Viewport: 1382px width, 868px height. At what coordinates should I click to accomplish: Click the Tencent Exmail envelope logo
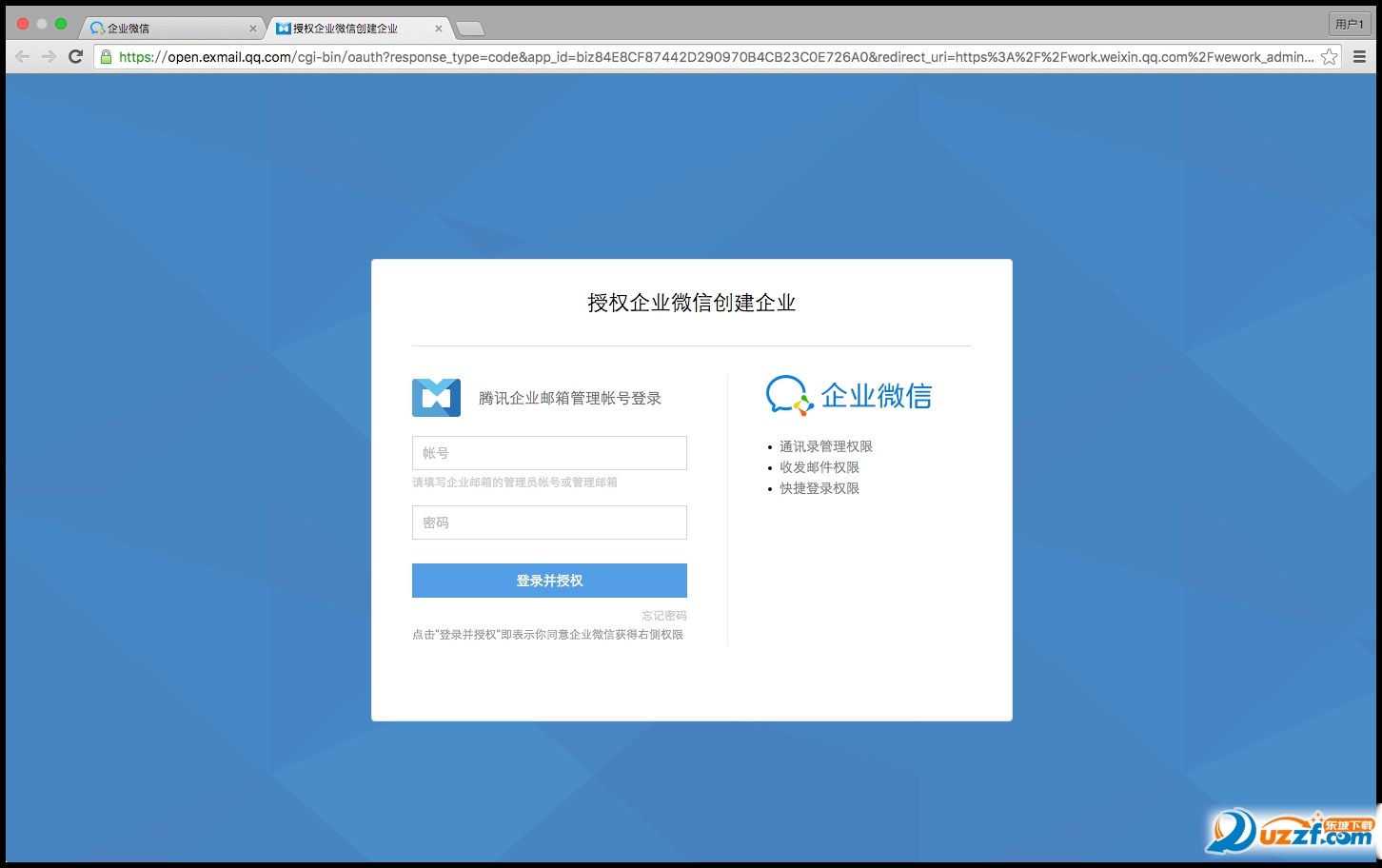coord(436,398)
